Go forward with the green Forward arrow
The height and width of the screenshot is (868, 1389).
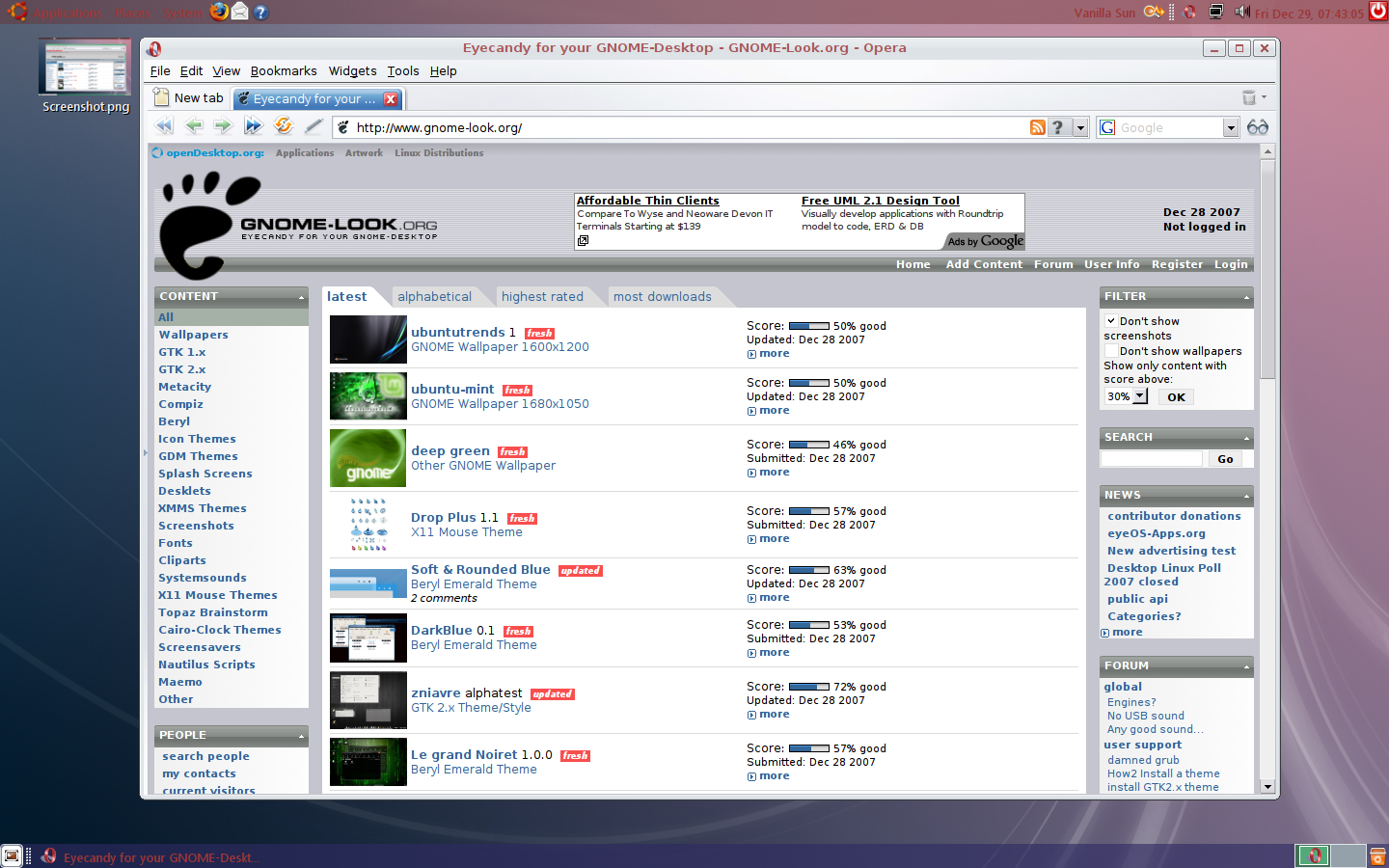click(x=223, y=126)
